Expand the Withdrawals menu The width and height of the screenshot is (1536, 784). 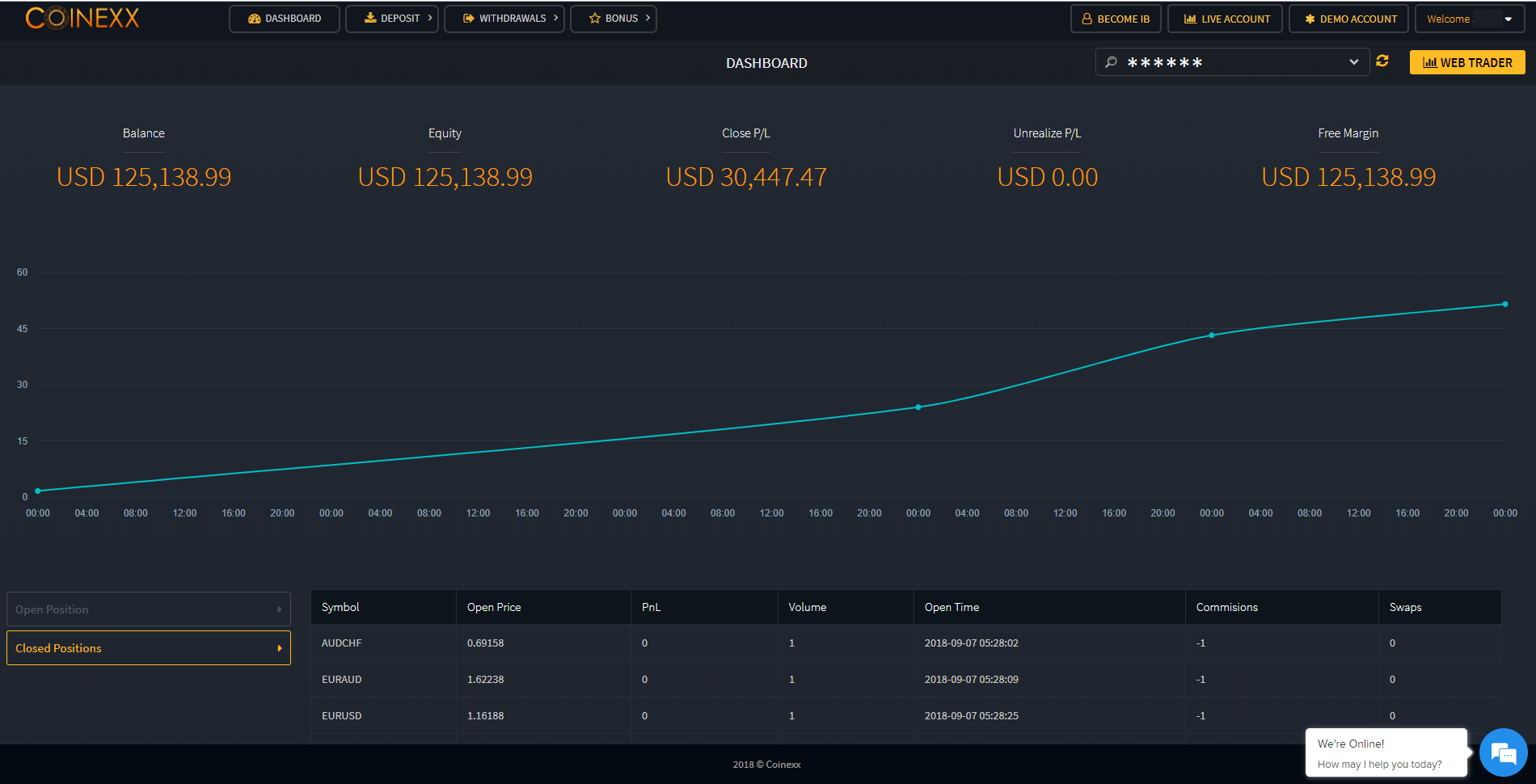pyautogui.click(x=504, y=19)
